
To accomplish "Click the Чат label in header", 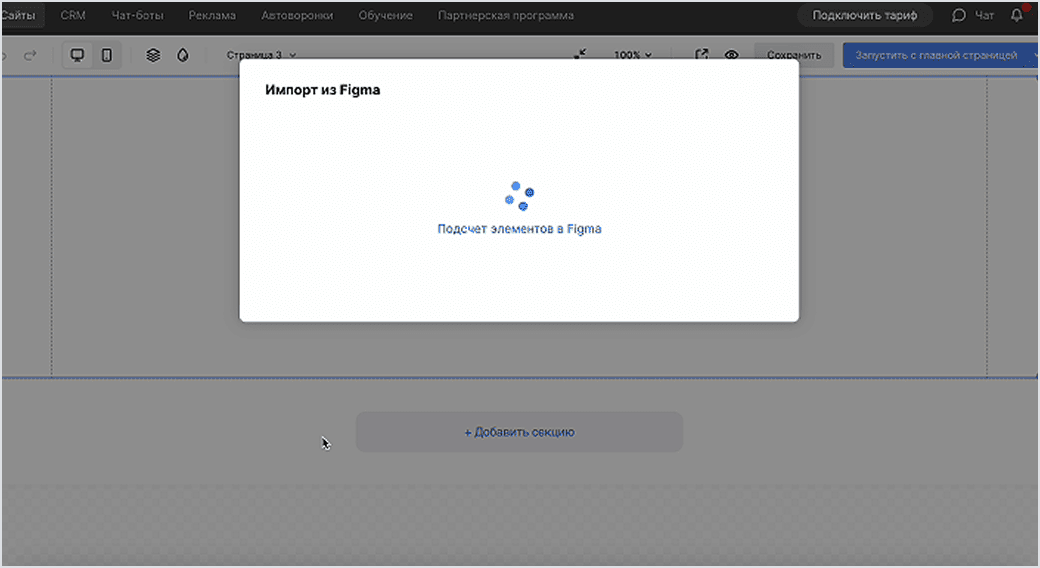I will click(984, 15).
